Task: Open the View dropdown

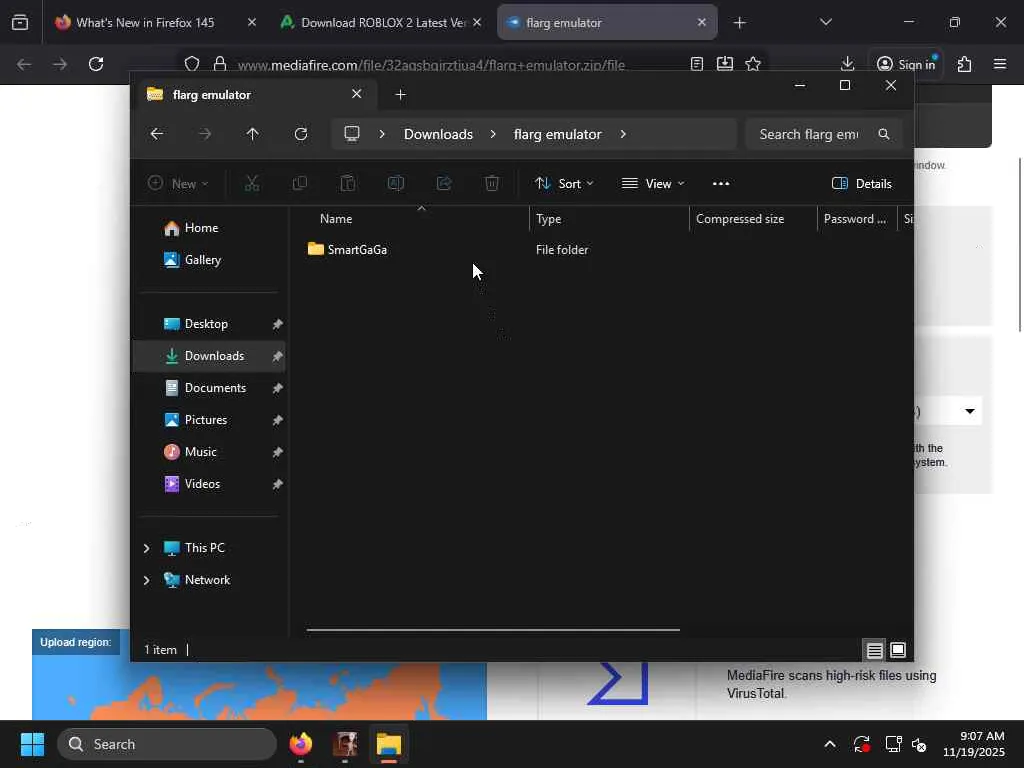Action: tap(653, 184)
